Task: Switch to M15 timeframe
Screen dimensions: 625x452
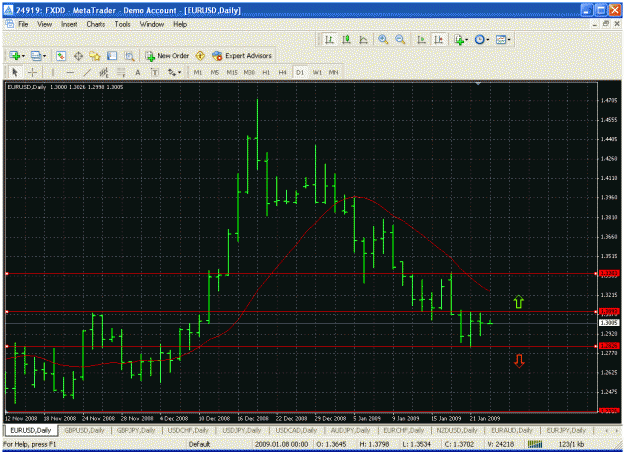Action: (232, 73)
